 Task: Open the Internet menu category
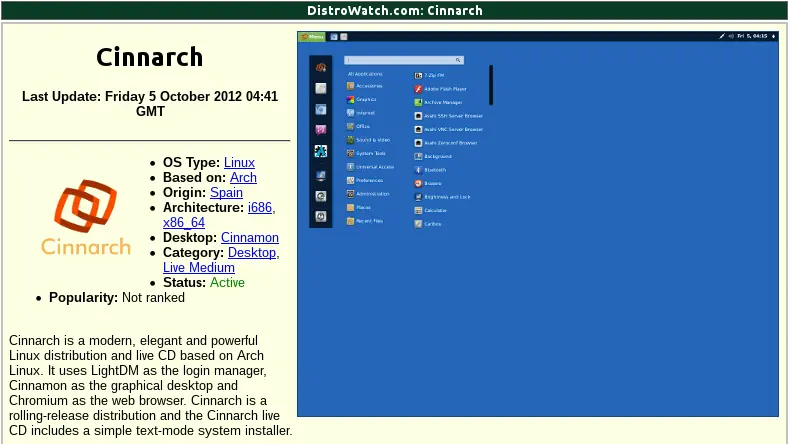(361, 113)
